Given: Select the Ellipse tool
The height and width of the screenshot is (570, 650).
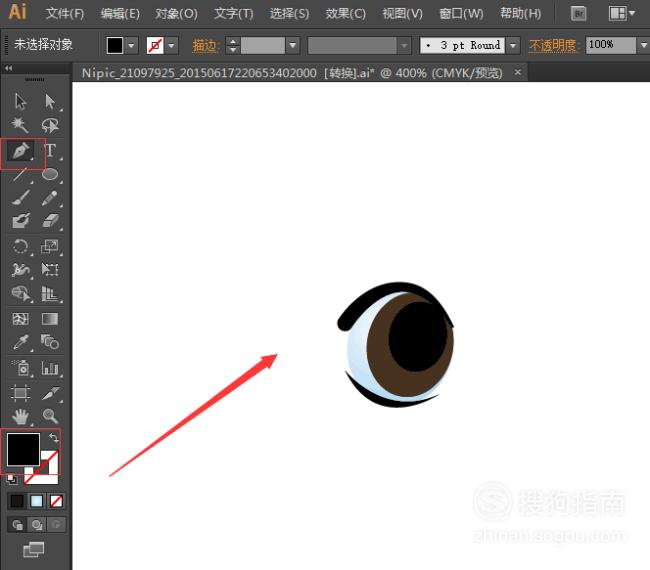Looking at the screenshot, I should click(x=50, y=175).
